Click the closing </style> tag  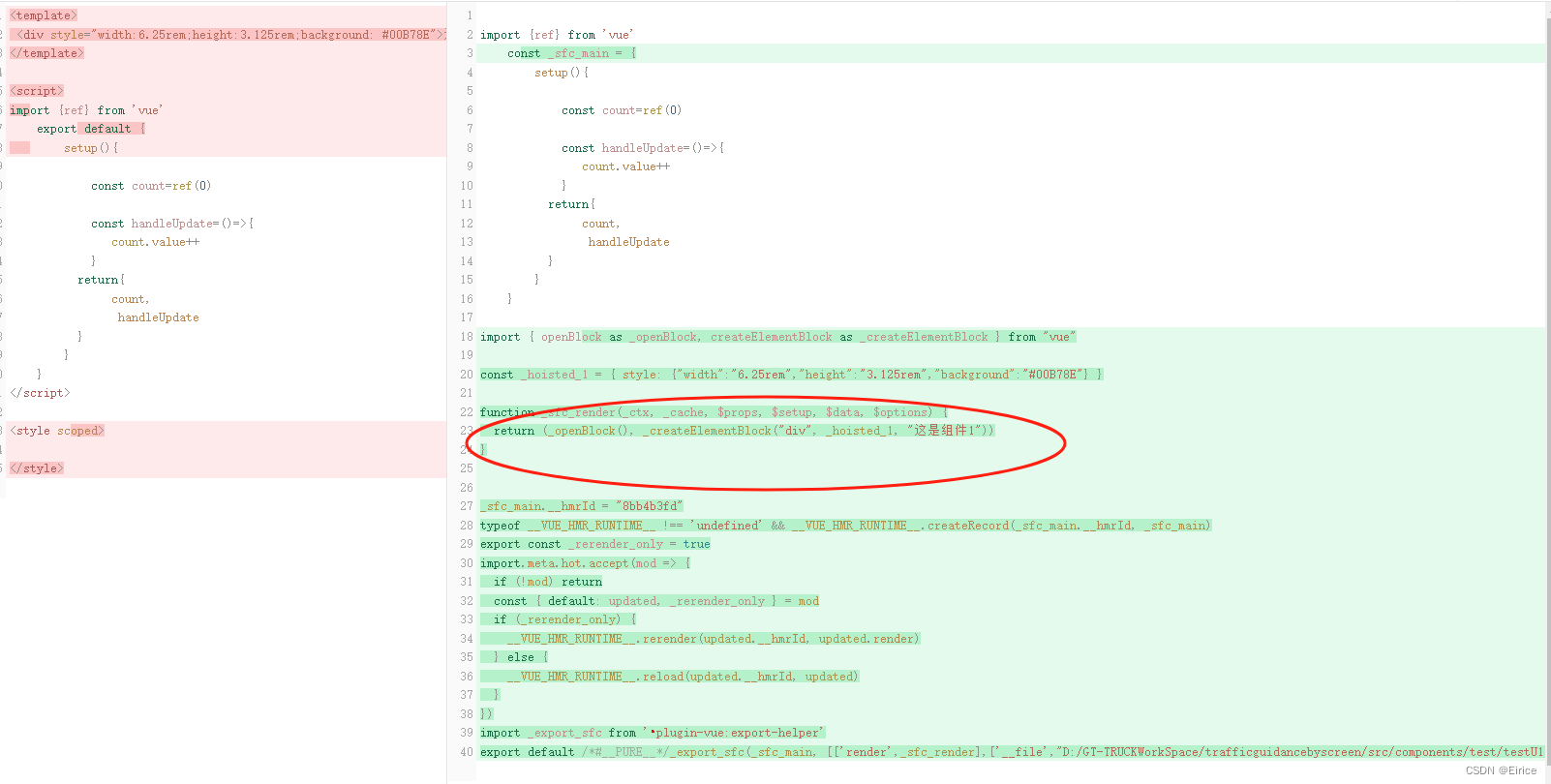pos(37,468)
